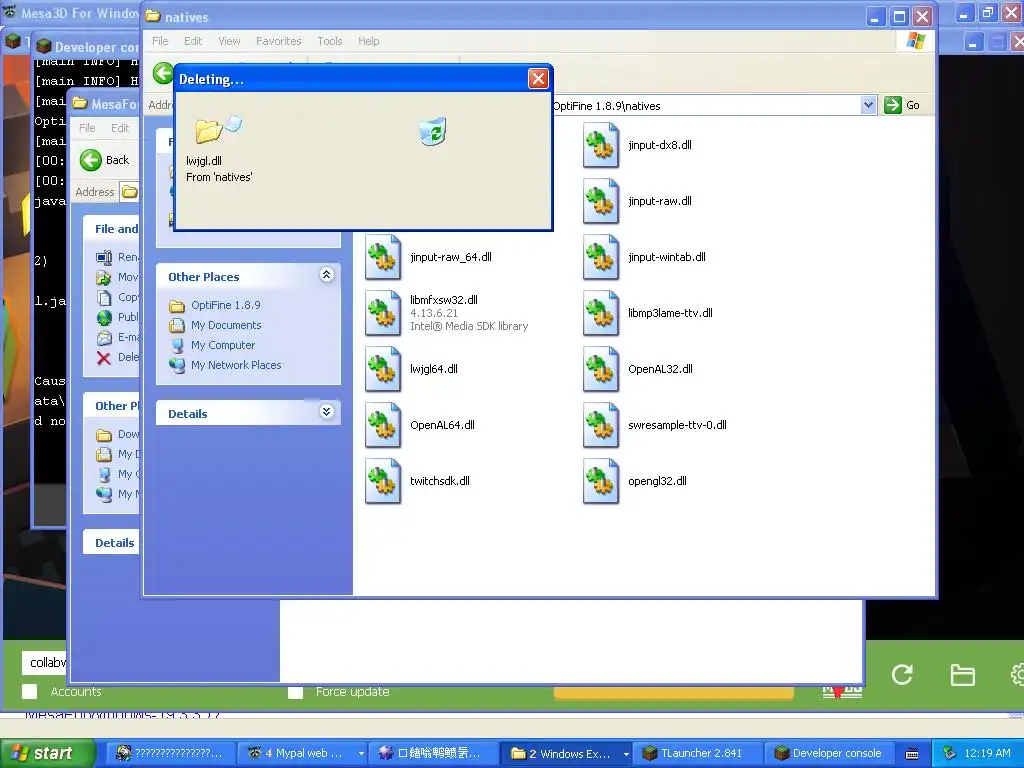Collapse the Other Places panel
This screenshot has width=1024, height=768.
click(x=327, y=275)
